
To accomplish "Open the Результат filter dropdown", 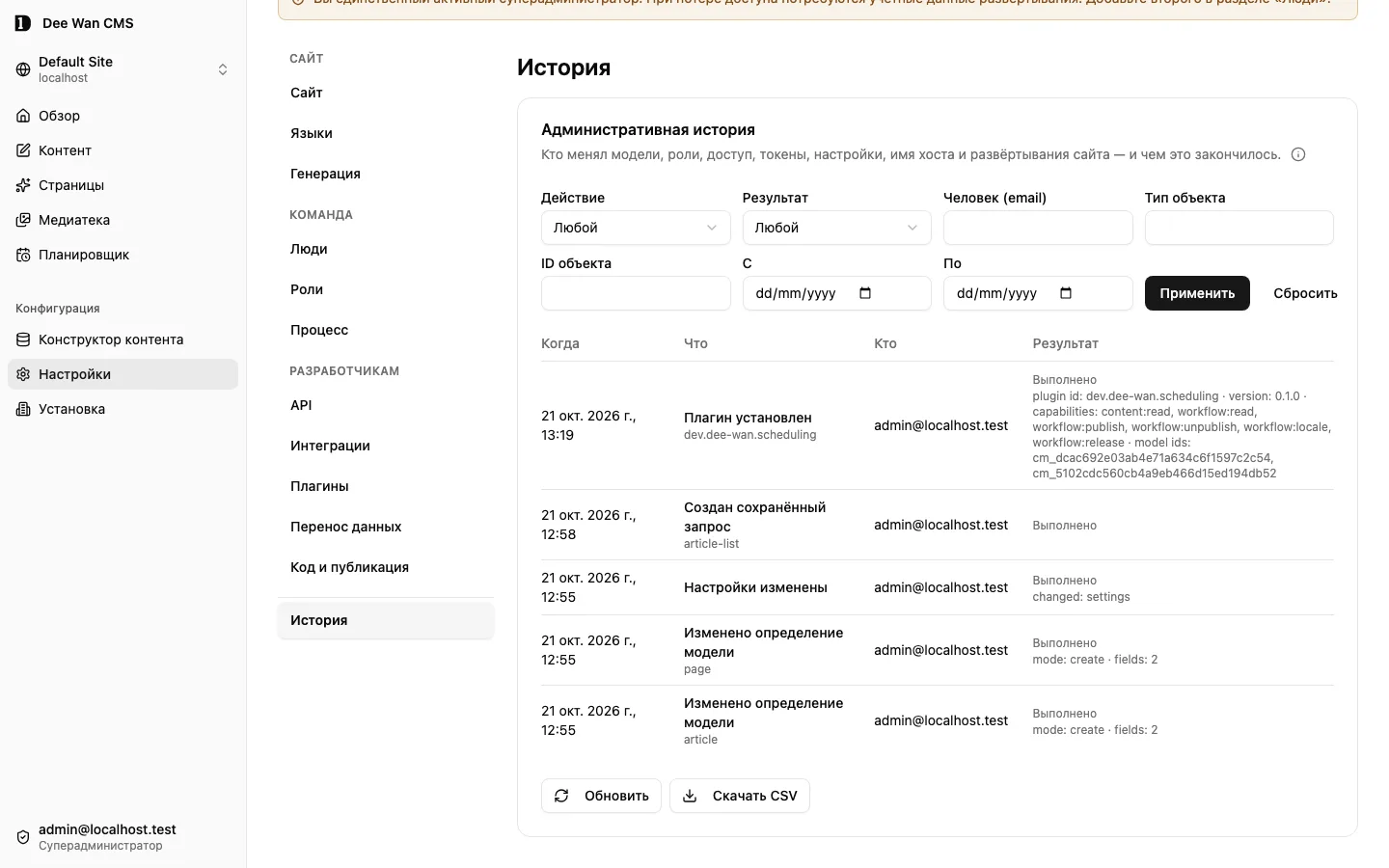I will pyautogui.click(x=836, y=228).
